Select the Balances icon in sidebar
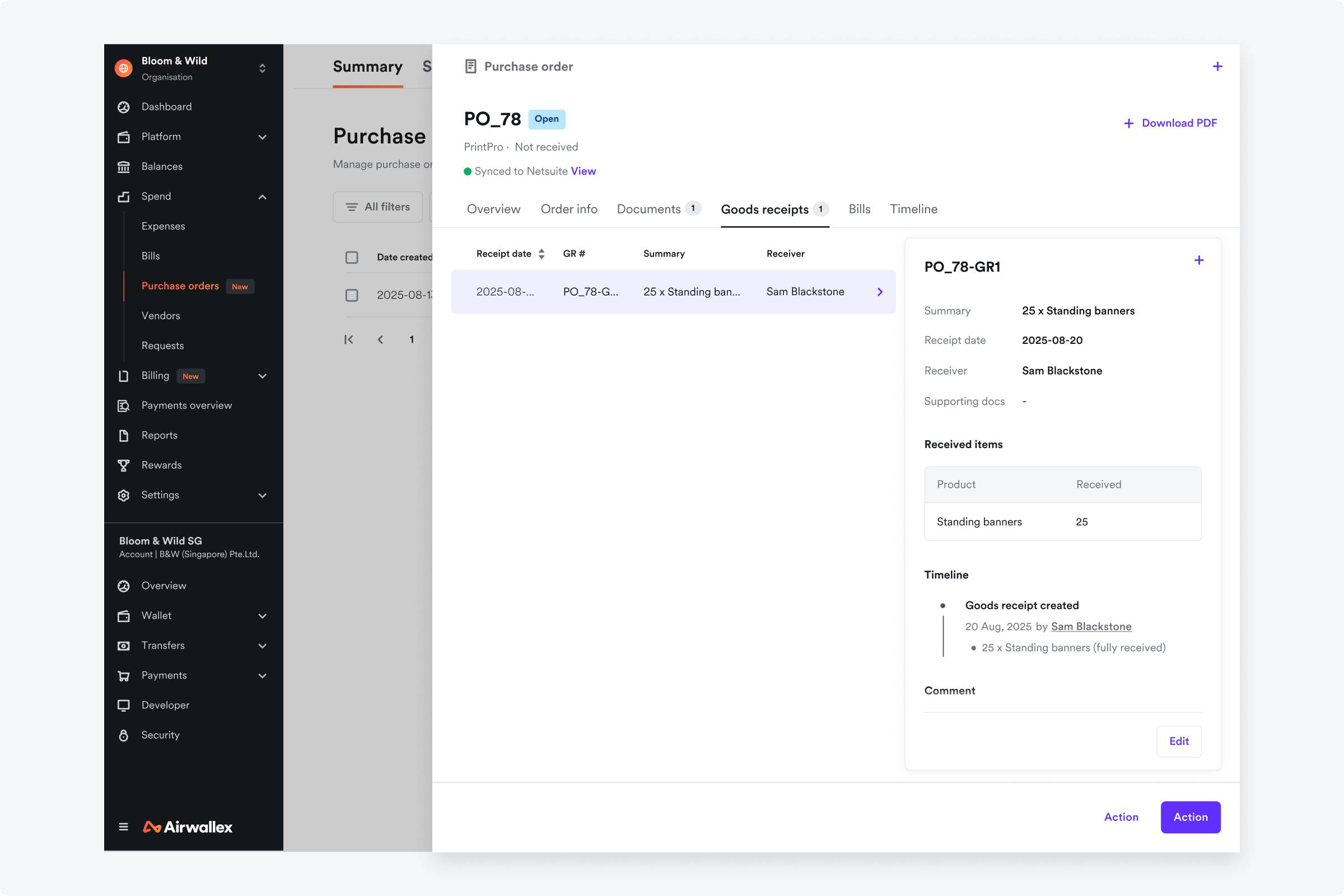The width and height of the screenshot is (1344, 896). (123, 166)
